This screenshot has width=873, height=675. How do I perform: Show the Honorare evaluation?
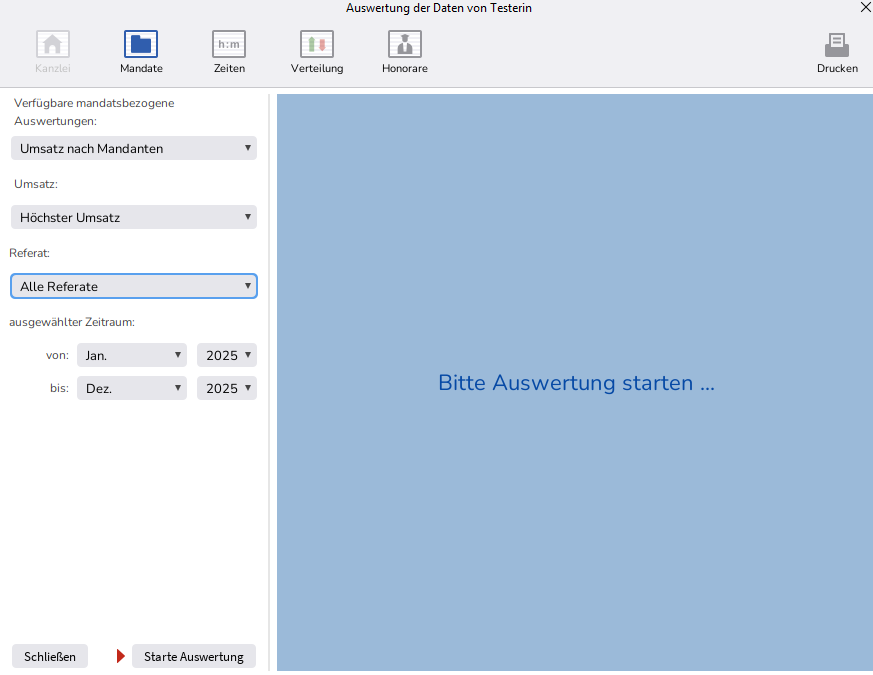[x=405, y=45]
